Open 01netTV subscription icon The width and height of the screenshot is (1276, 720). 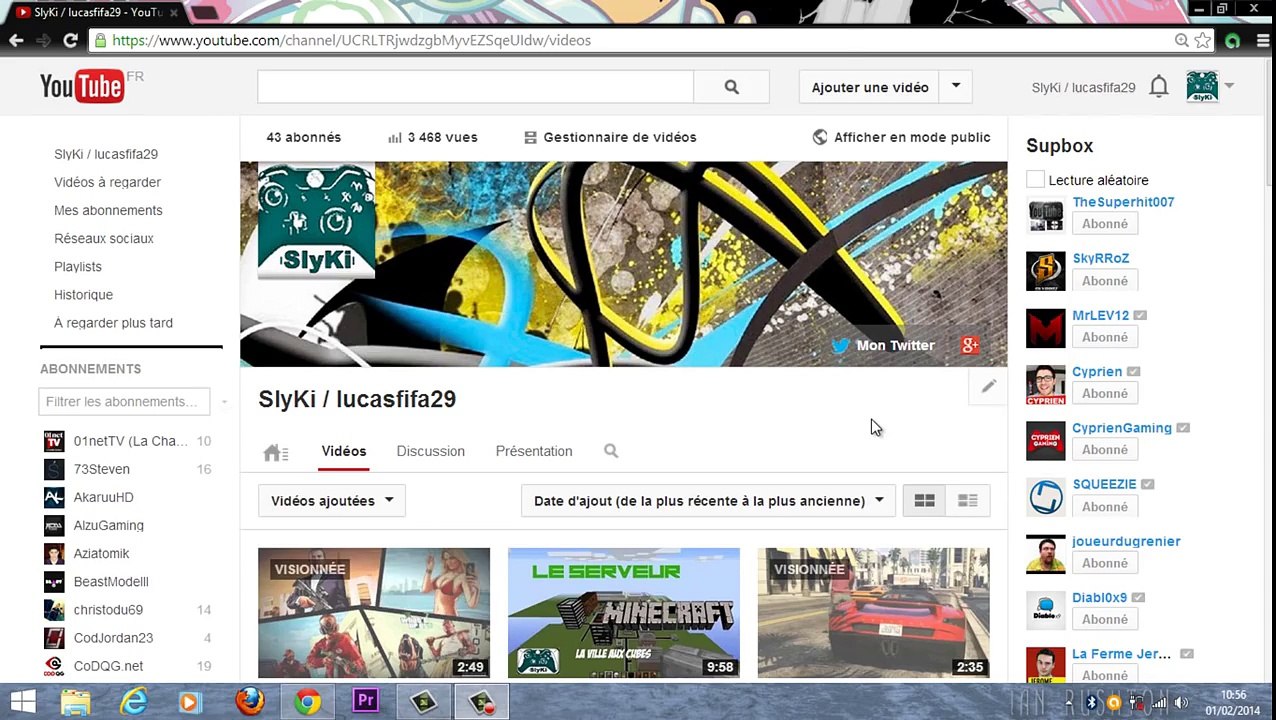coord(54,441)
